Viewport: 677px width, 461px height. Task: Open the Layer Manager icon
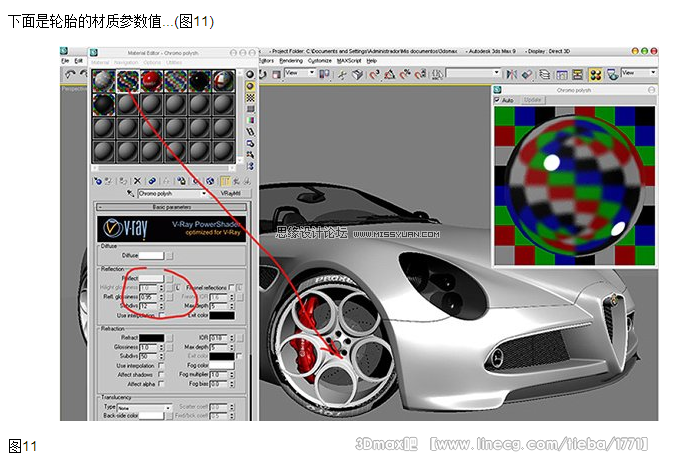(545, 74)
